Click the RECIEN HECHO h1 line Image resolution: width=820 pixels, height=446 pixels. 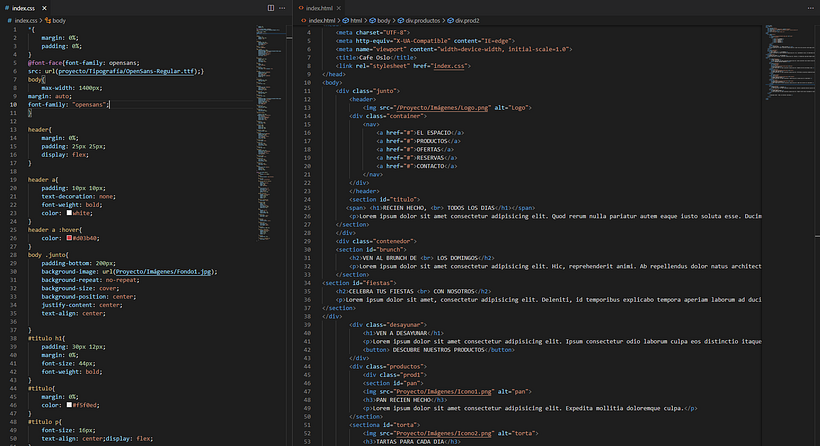point(440,208)
